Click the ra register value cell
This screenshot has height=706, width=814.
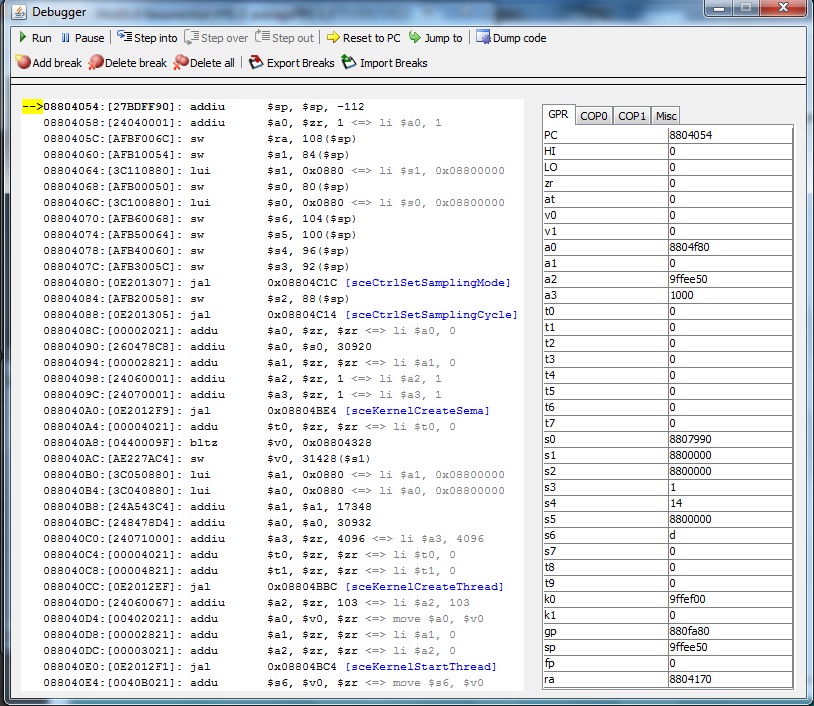tap(729, 679)
